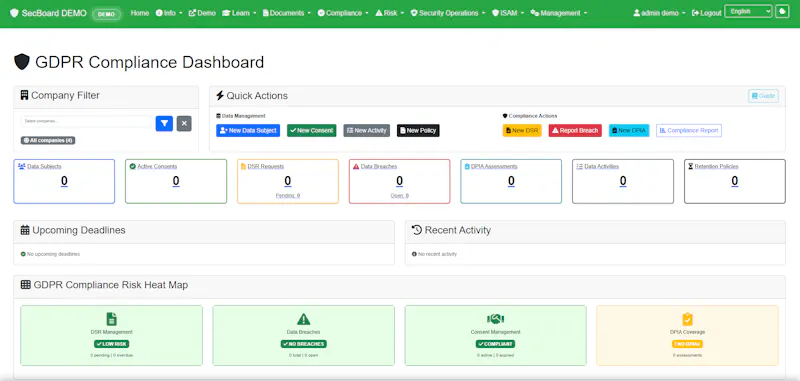800x381 pixels.
Task: Open the Guide button in Quick Actions
Action: [763, 96]
